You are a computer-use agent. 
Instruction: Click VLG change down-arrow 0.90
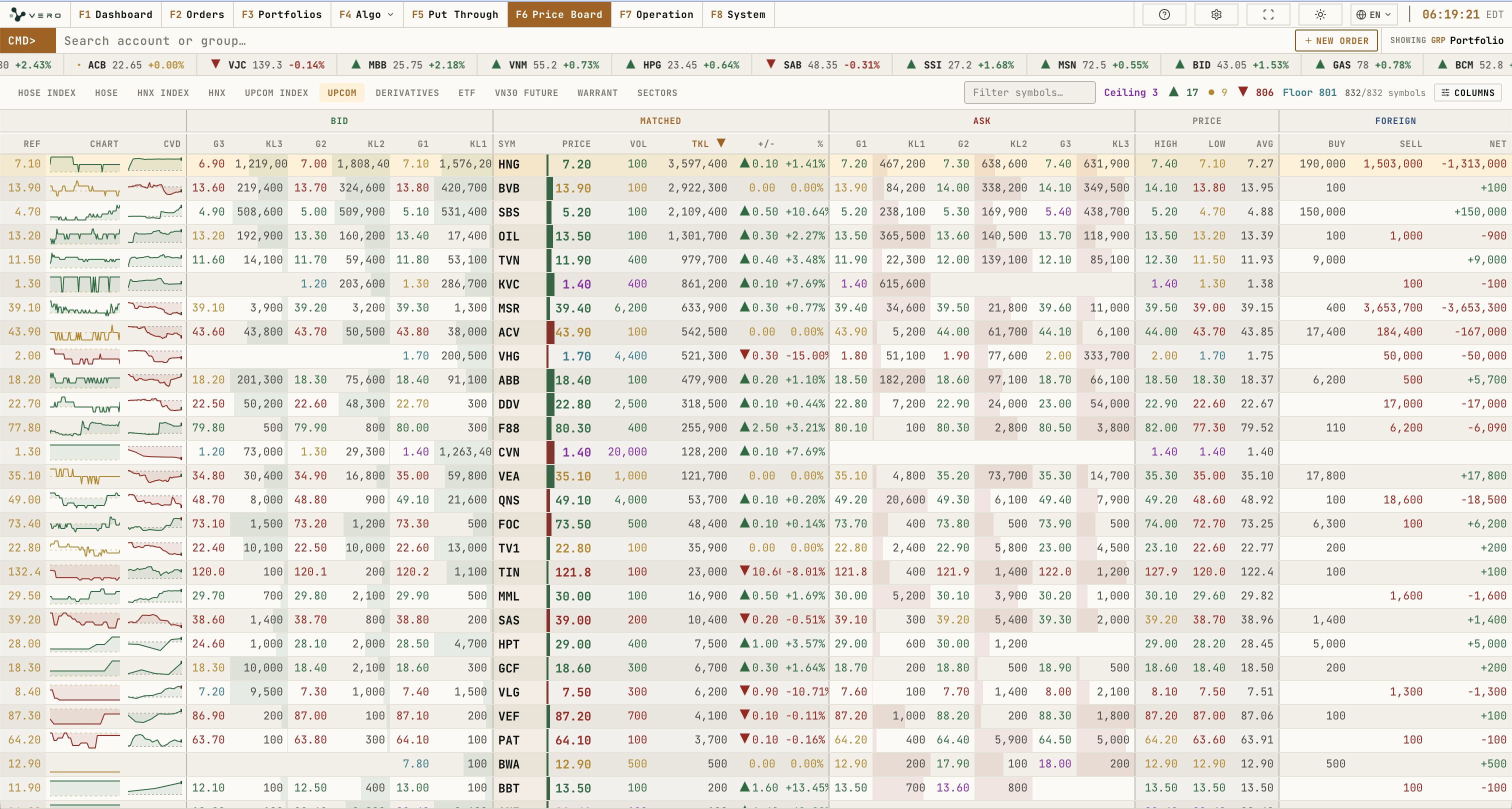coord(759,691)
